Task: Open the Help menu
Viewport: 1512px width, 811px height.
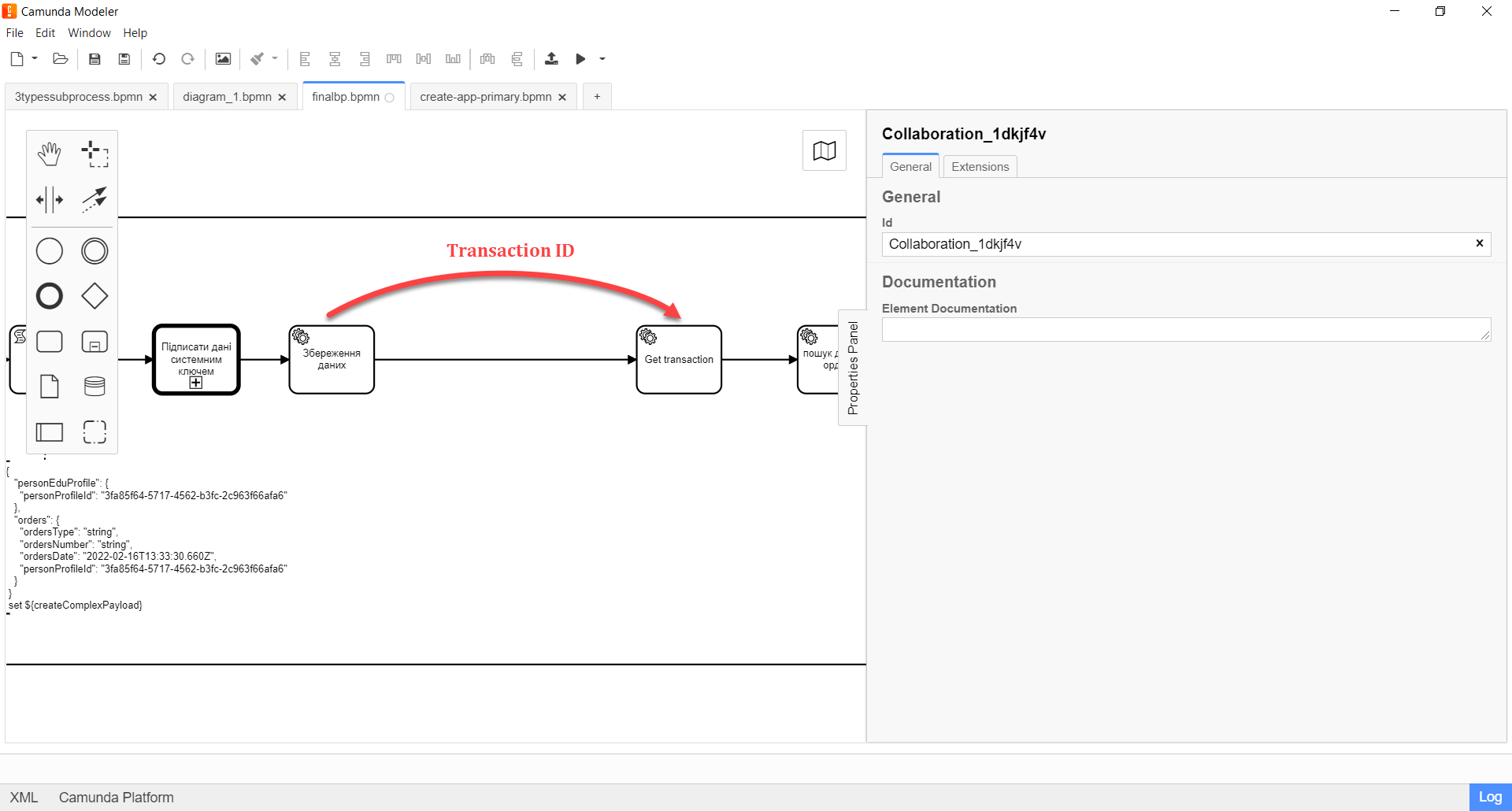Action: pos(135,33)
